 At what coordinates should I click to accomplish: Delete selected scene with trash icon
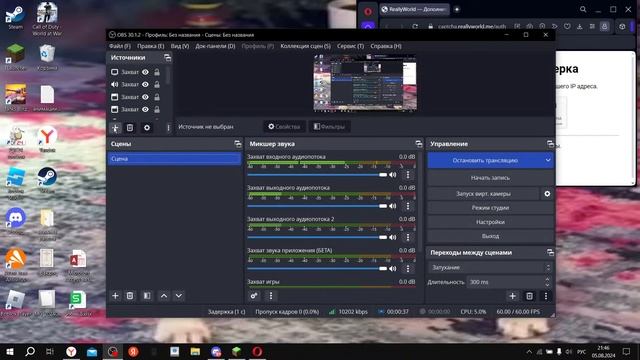click(x=130, y=296)
